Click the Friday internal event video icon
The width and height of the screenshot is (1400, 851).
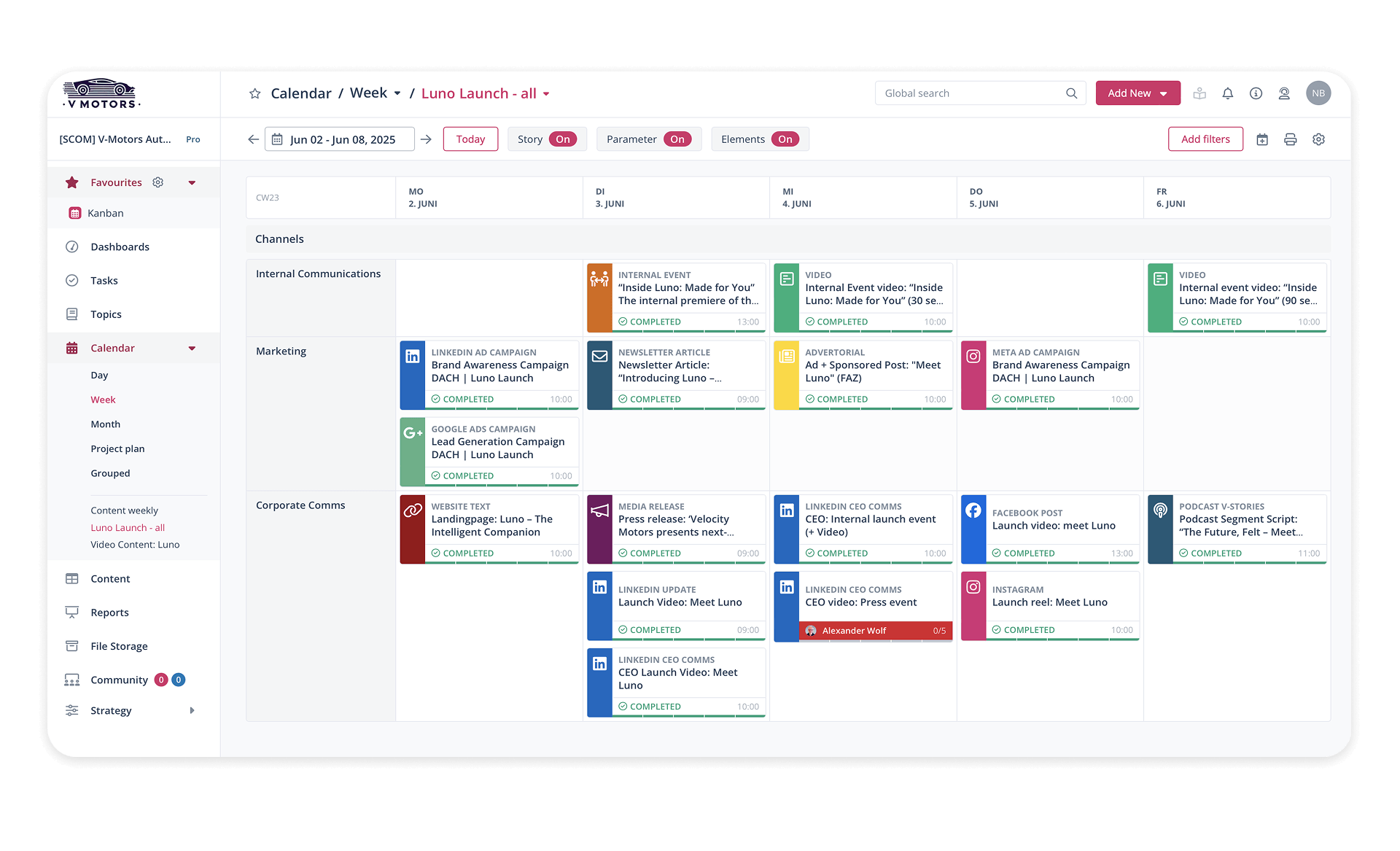coord(1160,279)
